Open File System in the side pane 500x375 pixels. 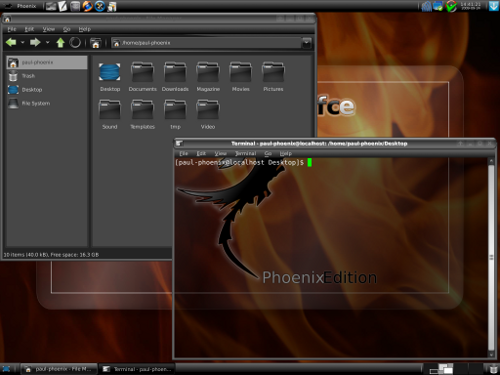click(47, 103)
